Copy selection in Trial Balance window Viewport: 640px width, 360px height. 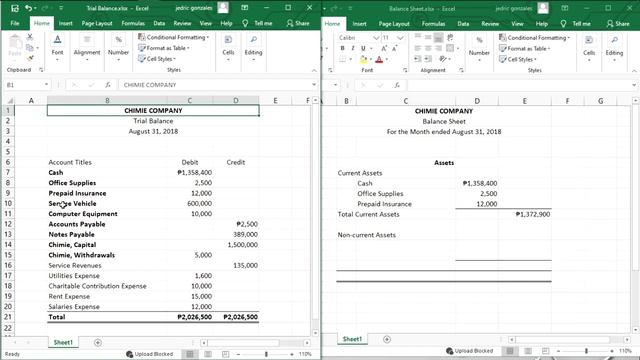(x=30, y=48)
